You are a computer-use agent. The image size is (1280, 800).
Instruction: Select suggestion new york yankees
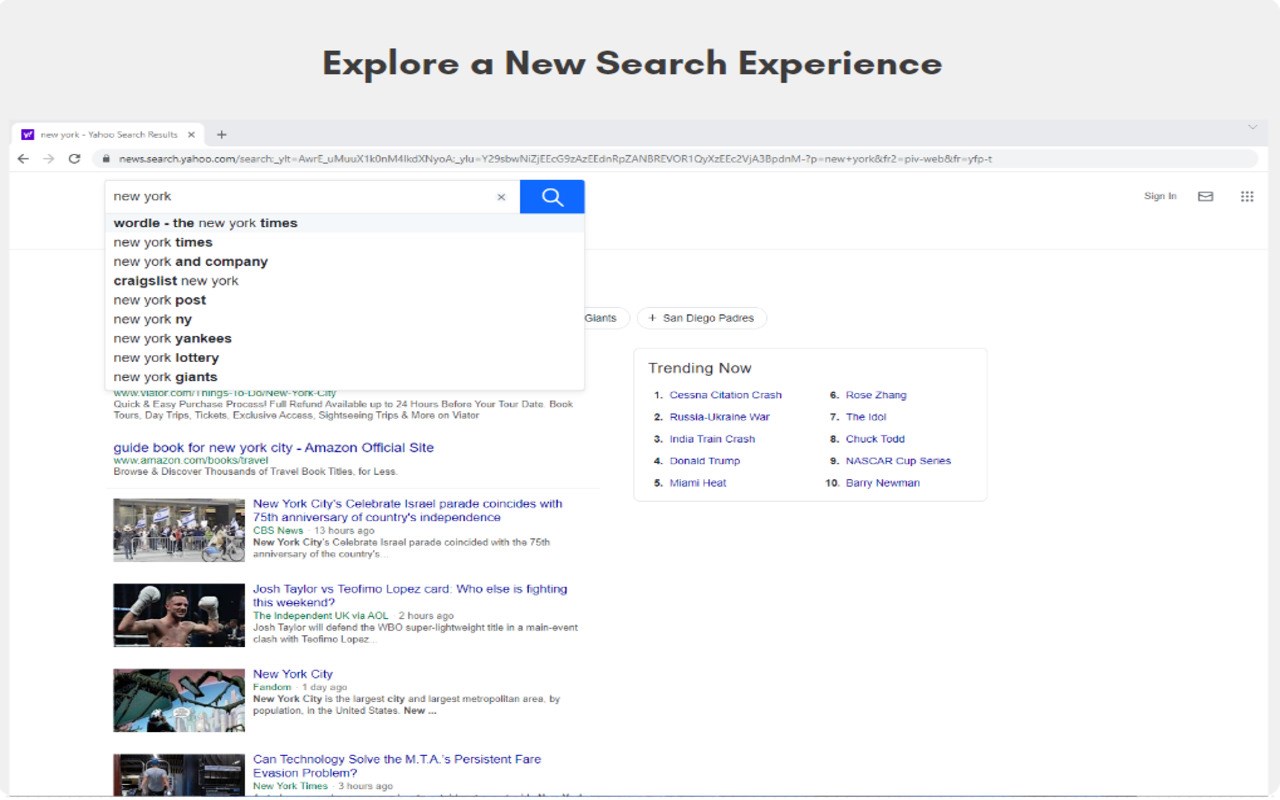tap(344, 338)
